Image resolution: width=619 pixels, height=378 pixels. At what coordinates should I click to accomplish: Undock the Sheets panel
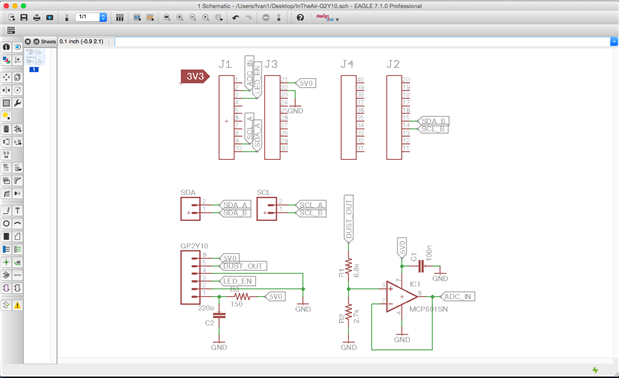36,41
